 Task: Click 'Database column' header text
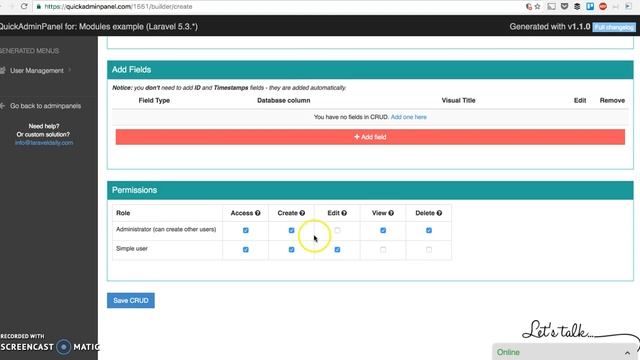tap(284, 100)
